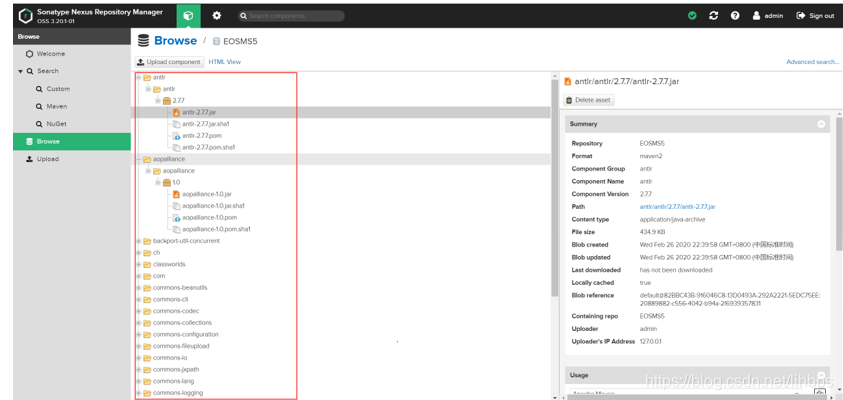The height and width of the screenshot is (400, 843).
Task: Collapse the Search section in sidebar
Action: coord(20,72)
